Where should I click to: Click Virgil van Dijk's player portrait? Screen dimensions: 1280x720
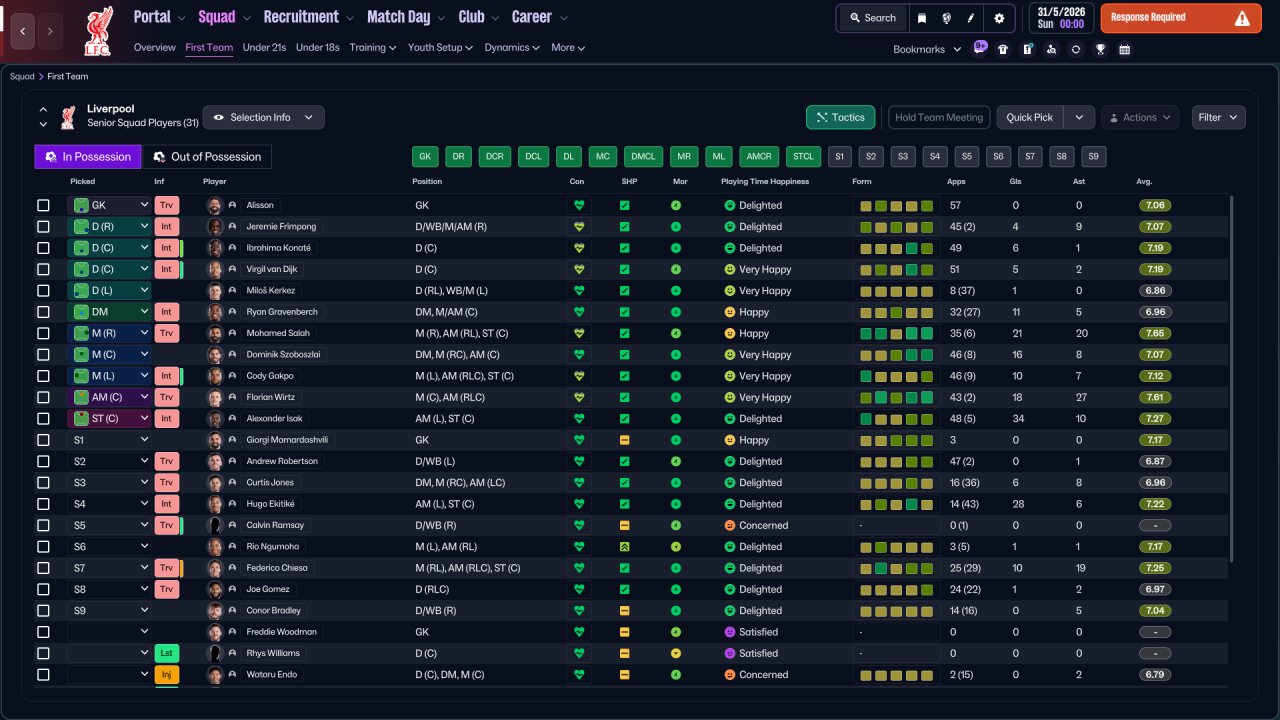(214, 269)
